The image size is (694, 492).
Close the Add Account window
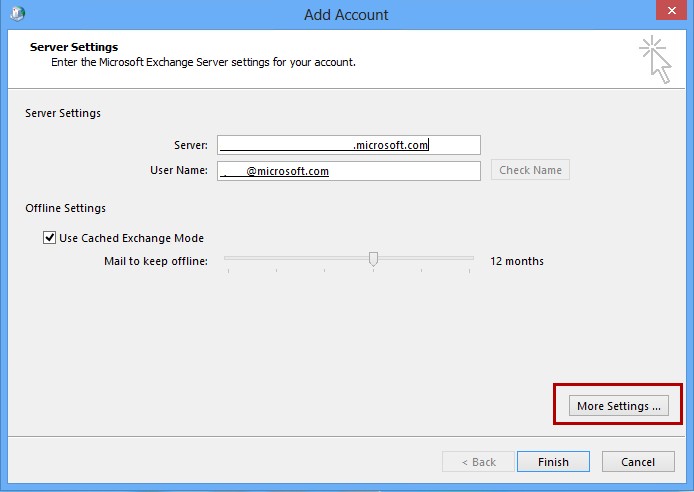click(x=671, y=10)
